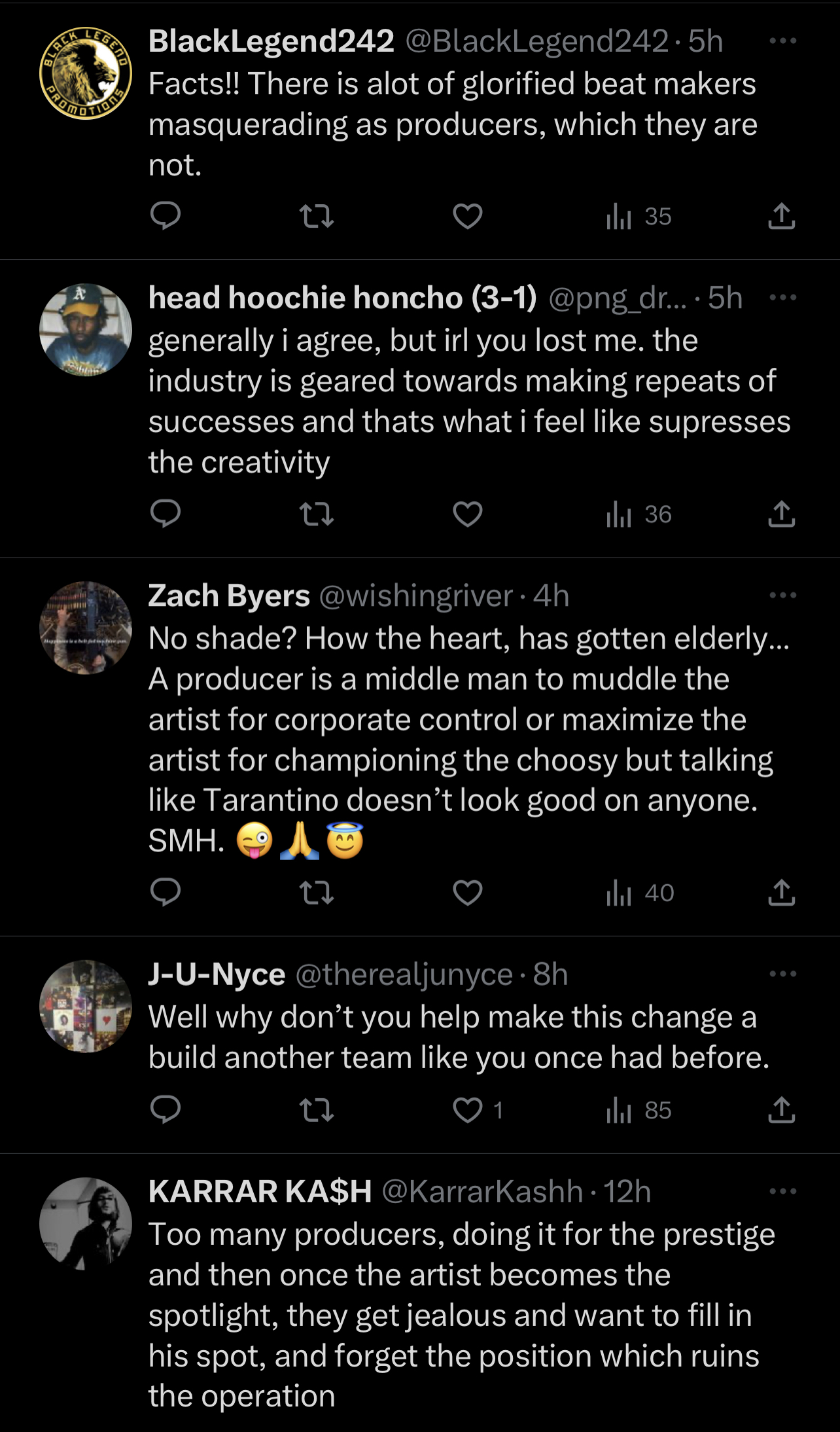Like J-U-Nyce's tweet with 1 like

pyautogui.click(x=468, y=1110)
